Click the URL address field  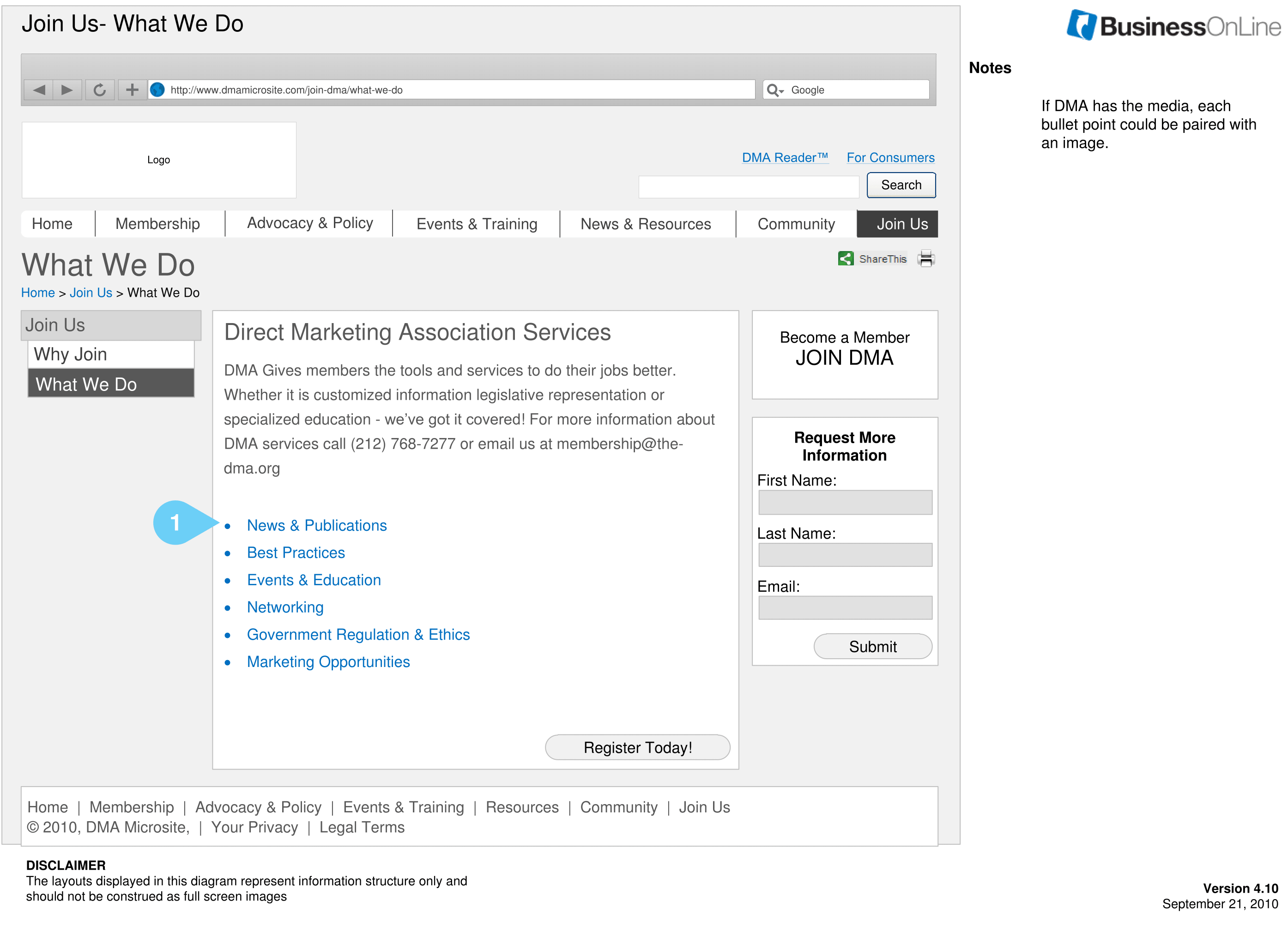[x=452, y=90]
